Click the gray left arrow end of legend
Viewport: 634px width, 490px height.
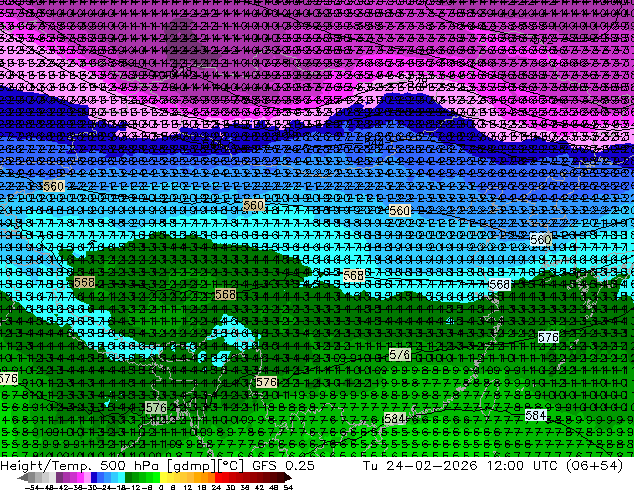coord(23,477)
